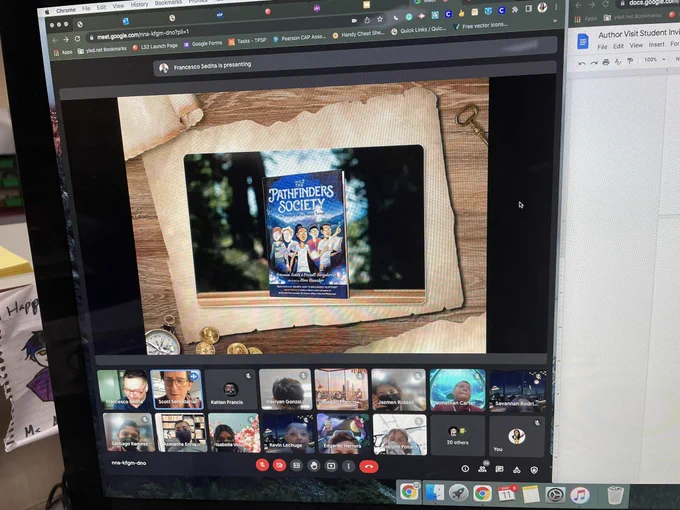680x510 pixels.
Task: Select Santiago Ramirez's video tile
Action: click(x=129, y=433)
